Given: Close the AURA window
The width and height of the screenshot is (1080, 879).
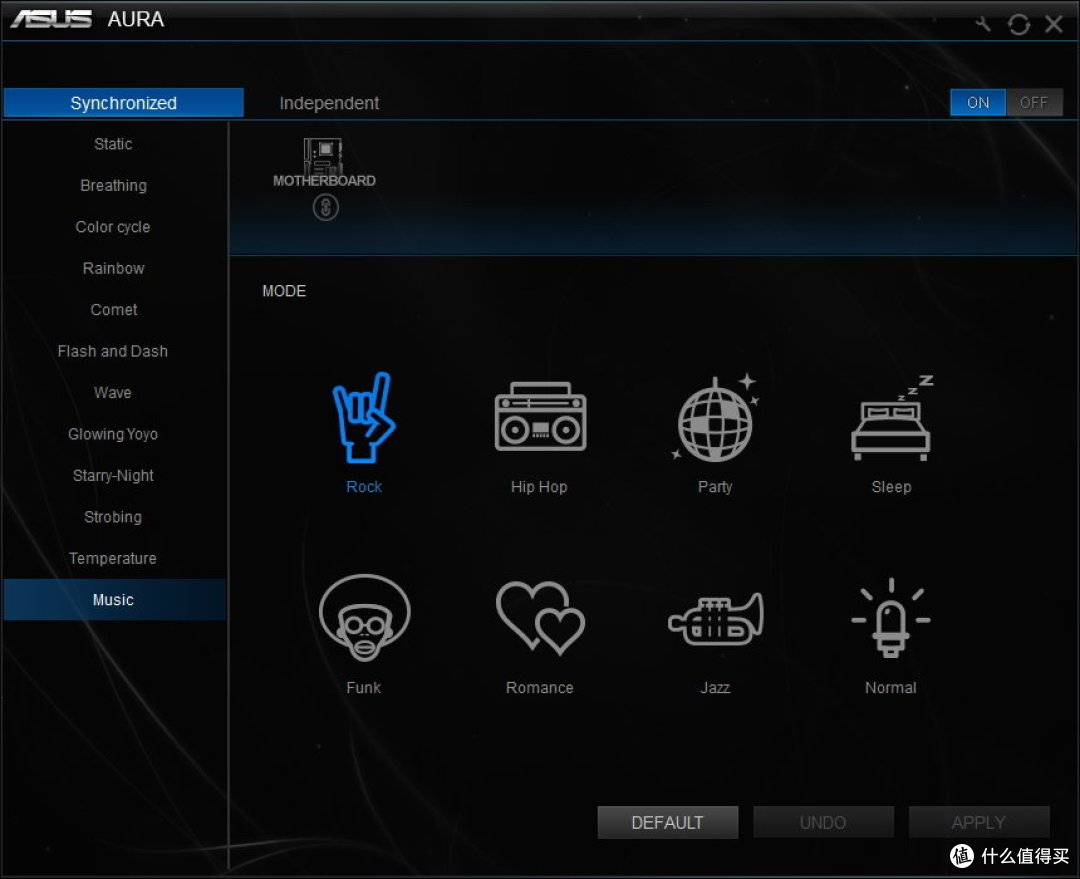Looking at the screenshot, I should click(x=1054, y=24).
